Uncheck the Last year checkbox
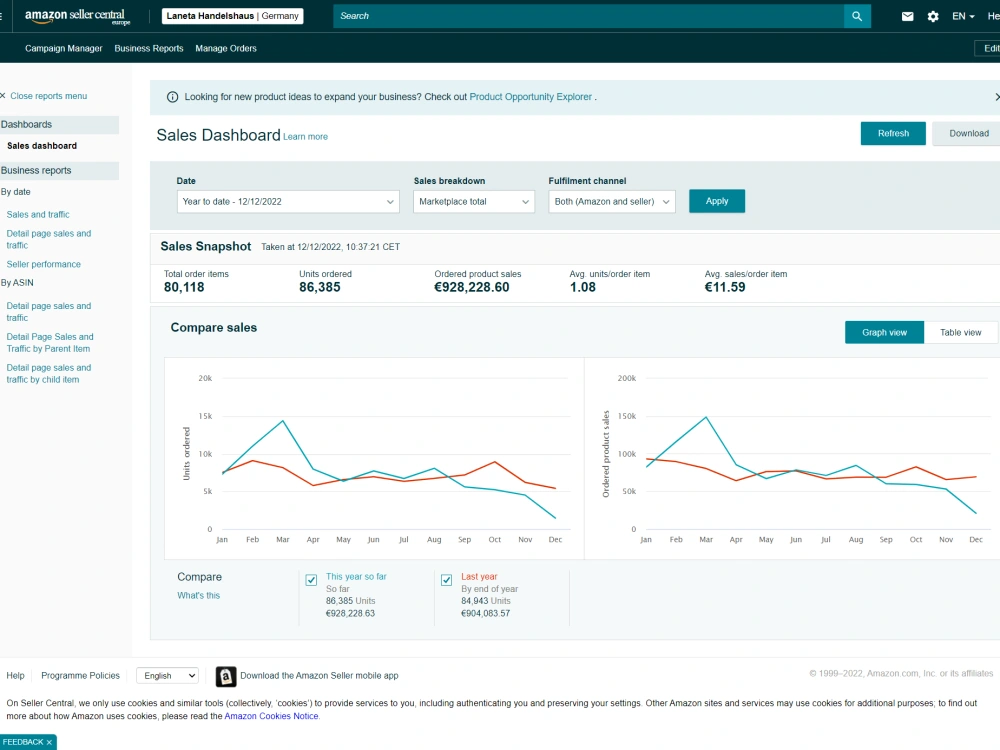The image size is (1000, 750). click(x=446, y=580)
